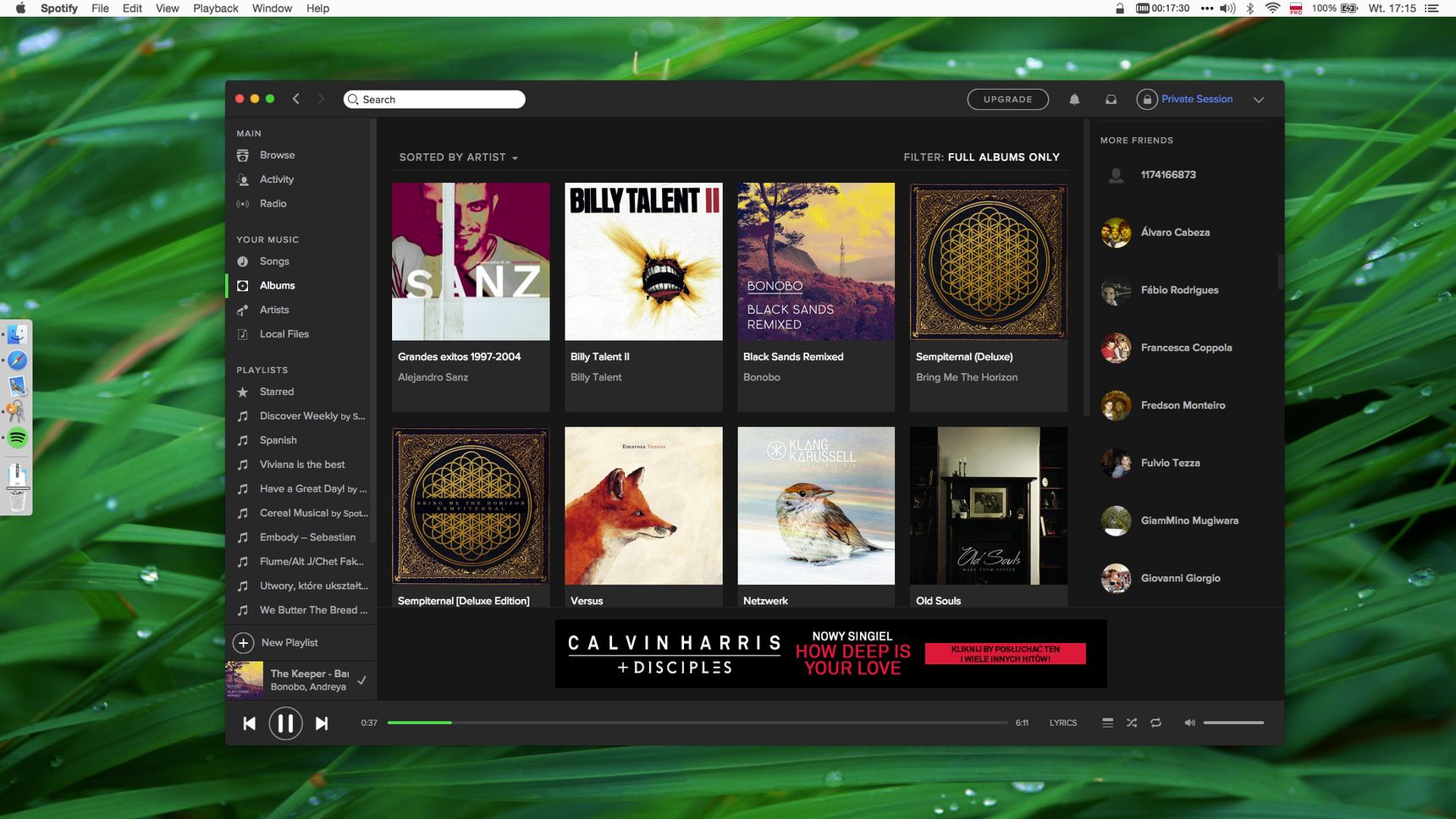Image resolution: width=1456 pixels, height=819 pixels.
Task: Click the Private Session lock icon
Action: tap(1146, 99)
